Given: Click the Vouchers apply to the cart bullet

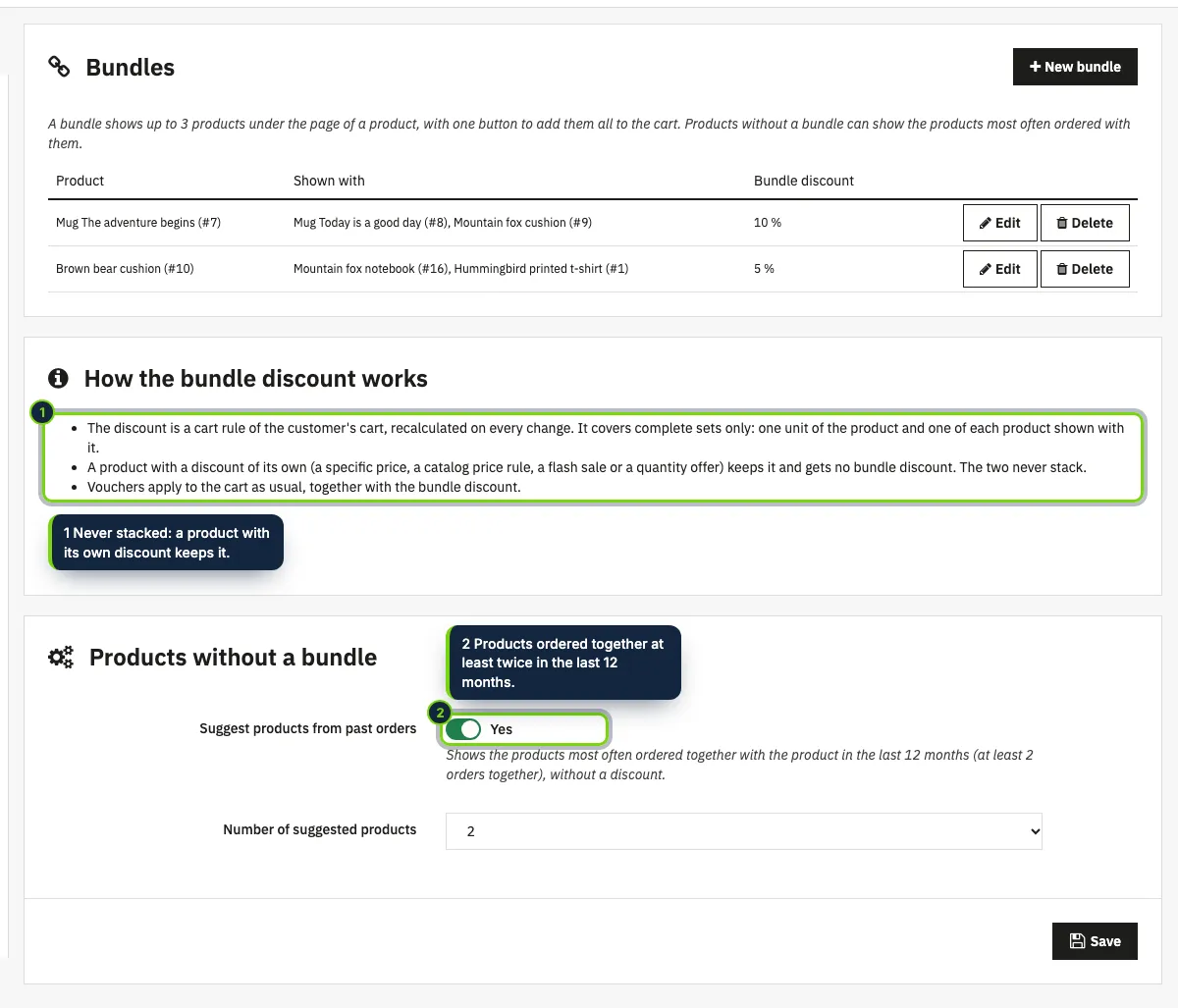Looking at the screenshot, I should click(304, 487).
